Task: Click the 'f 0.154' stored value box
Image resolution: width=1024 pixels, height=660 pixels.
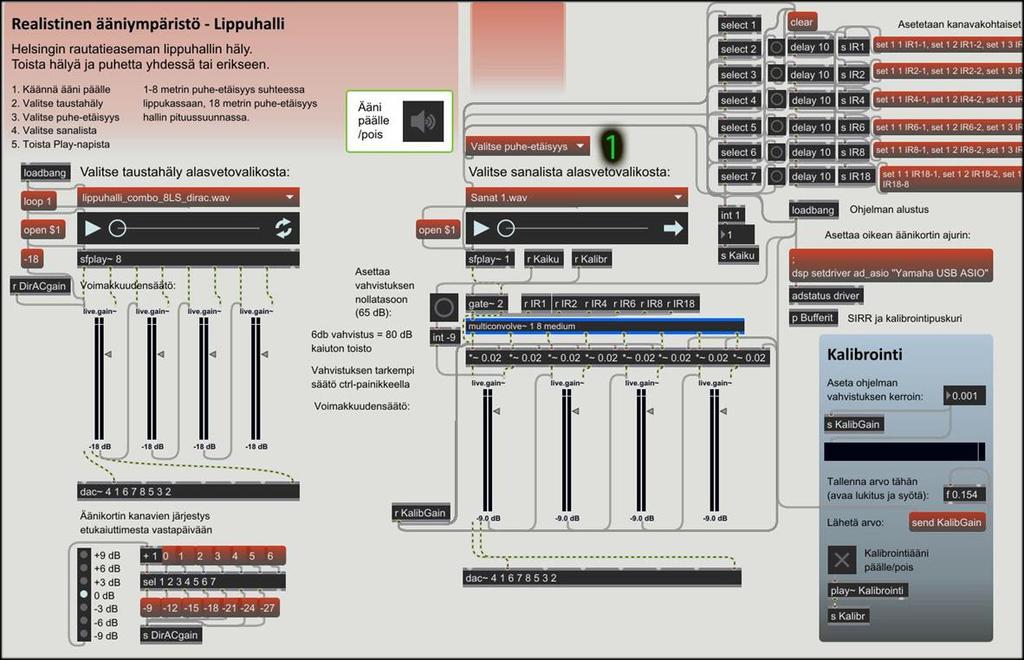Action: (964, 494)
